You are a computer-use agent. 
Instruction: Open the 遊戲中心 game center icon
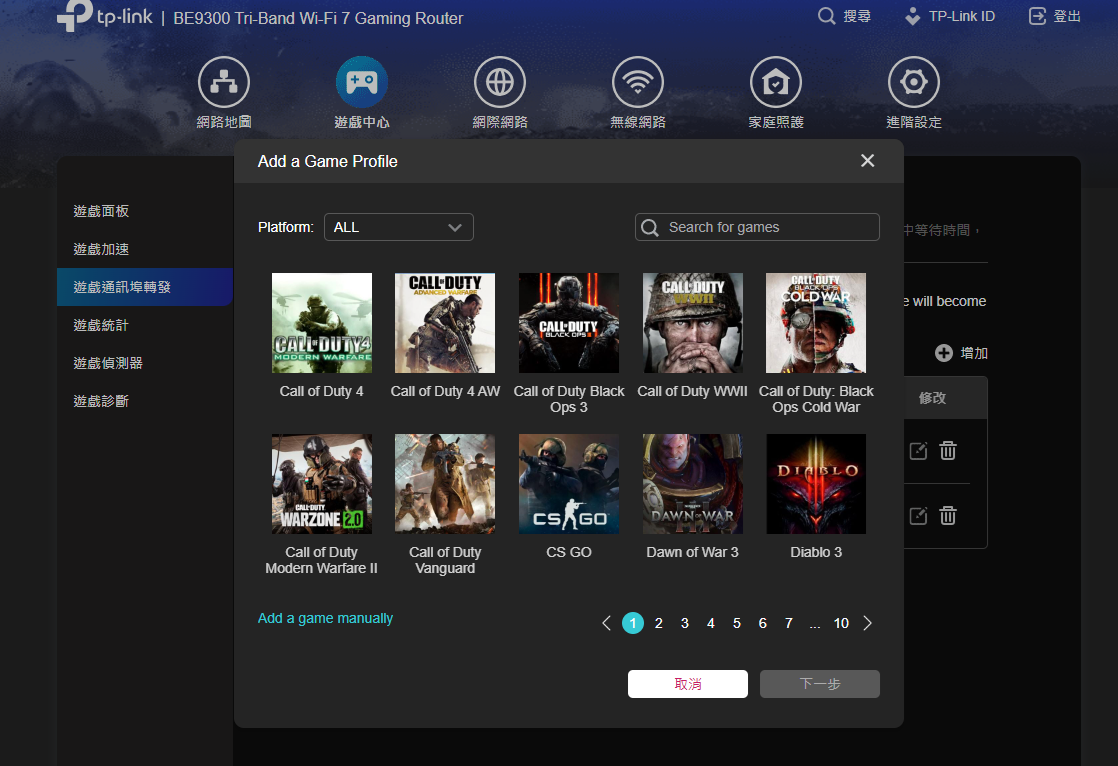tap(361, 82)
